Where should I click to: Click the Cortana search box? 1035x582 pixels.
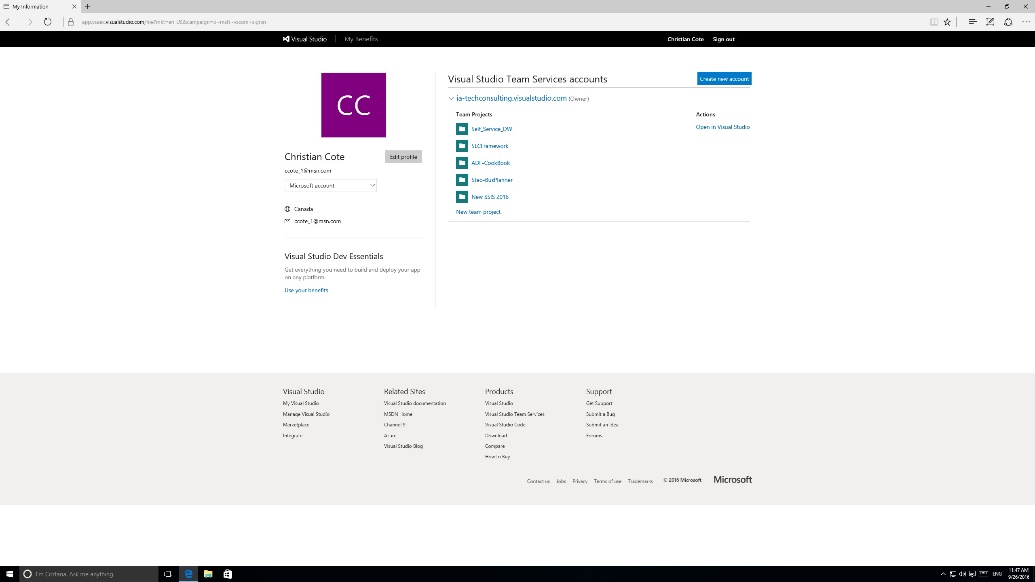88,574
